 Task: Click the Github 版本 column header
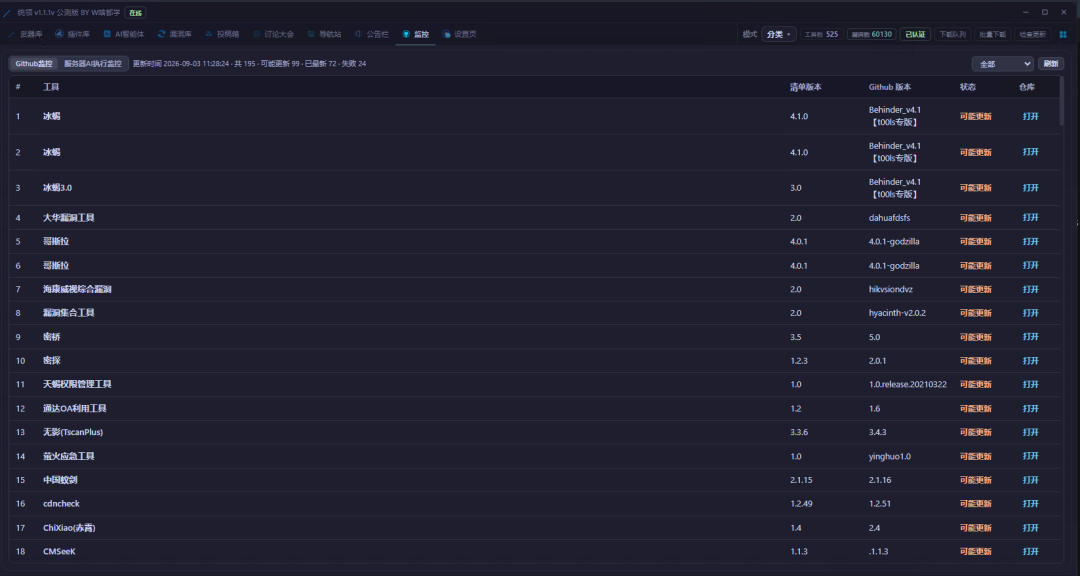(890, 88)
